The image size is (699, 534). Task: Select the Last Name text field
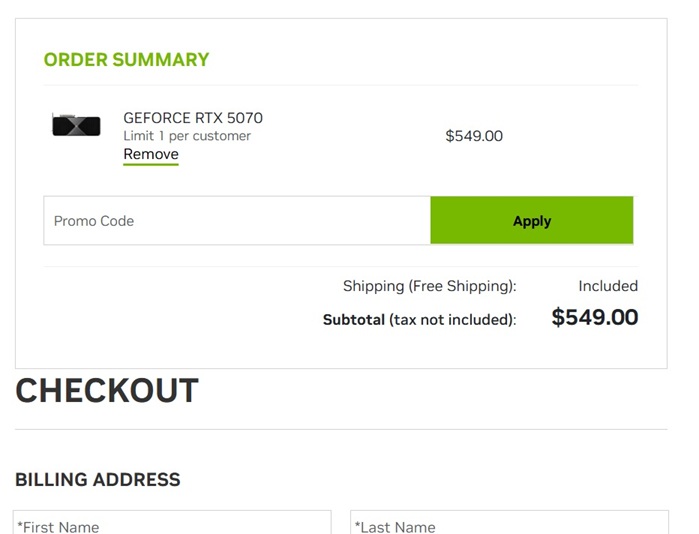click(x=509, y=524)
